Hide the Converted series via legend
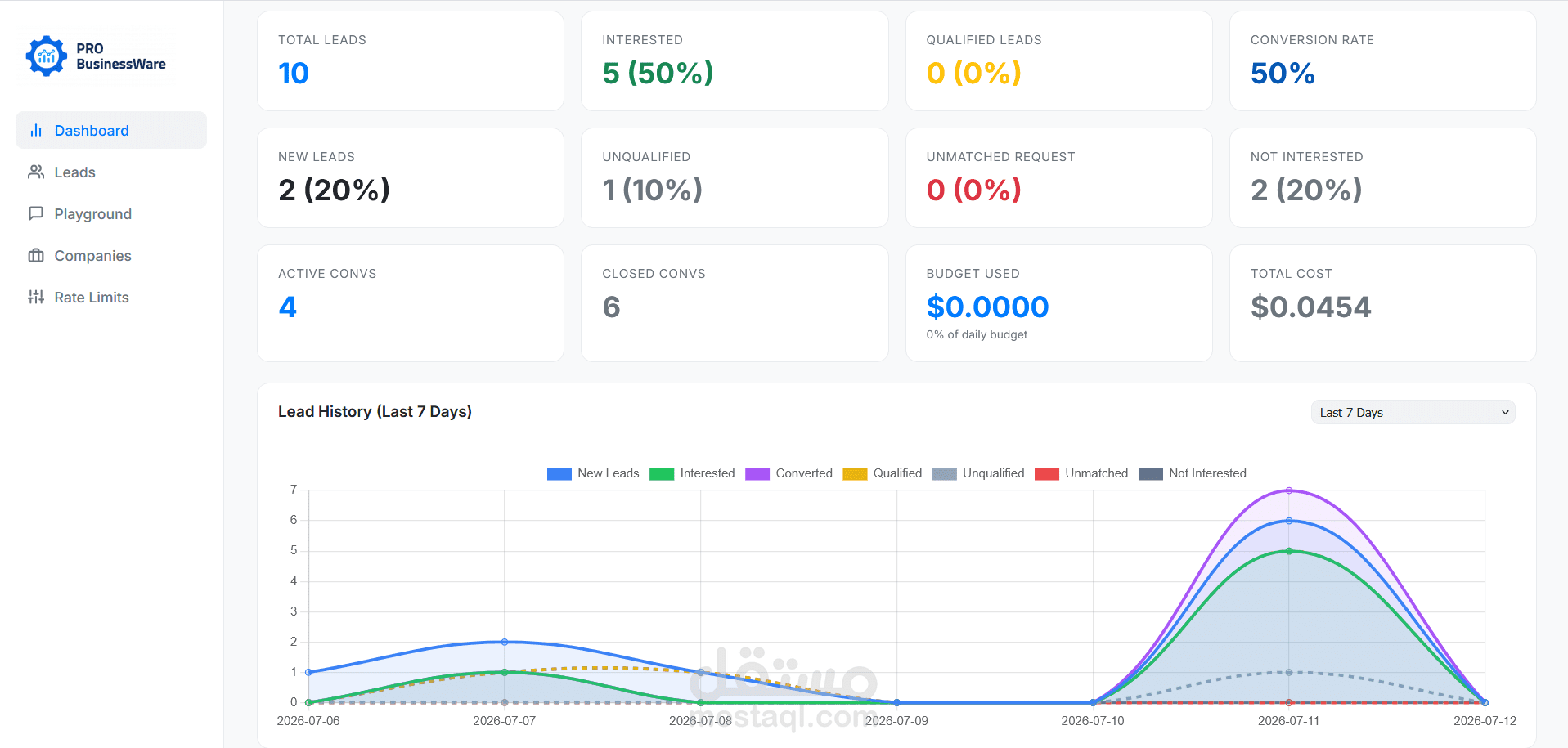The height and width of the screenshot is (748, 1568). [788, 473]
